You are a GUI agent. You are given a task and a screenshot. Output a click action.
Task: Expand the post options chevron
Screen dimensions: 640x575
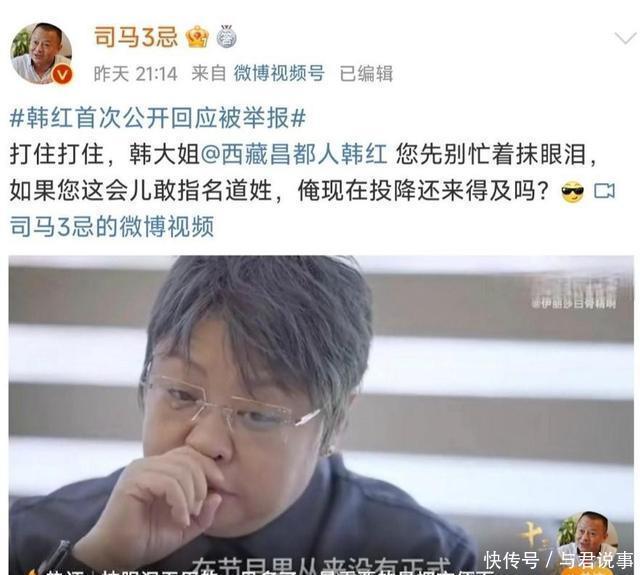625,39
